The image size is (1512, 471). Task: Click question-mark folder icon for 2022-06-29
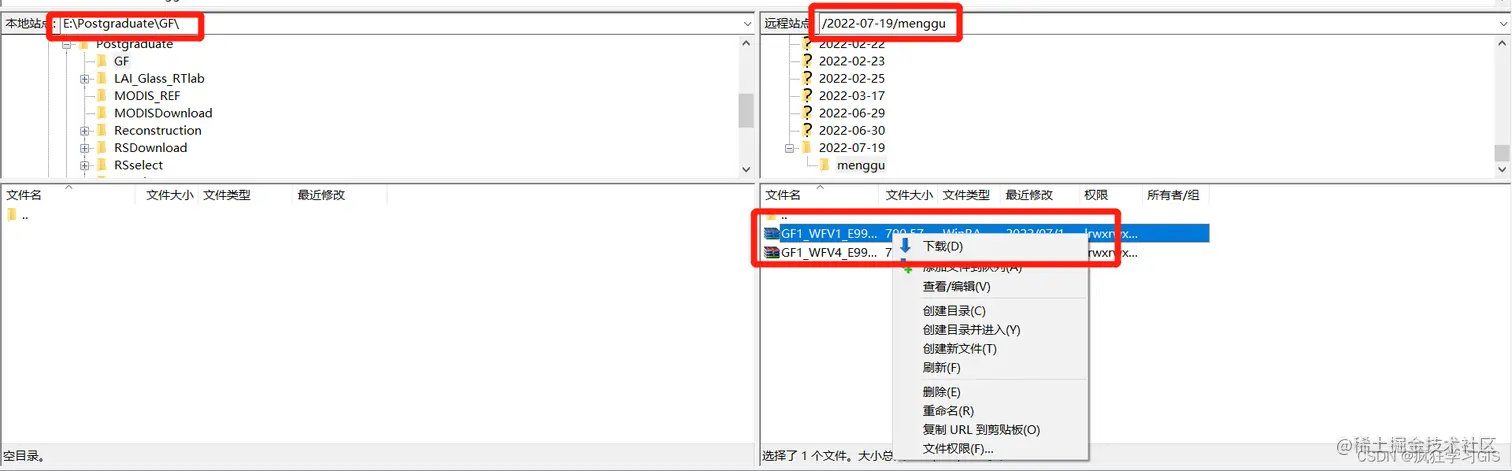[807, 113]
